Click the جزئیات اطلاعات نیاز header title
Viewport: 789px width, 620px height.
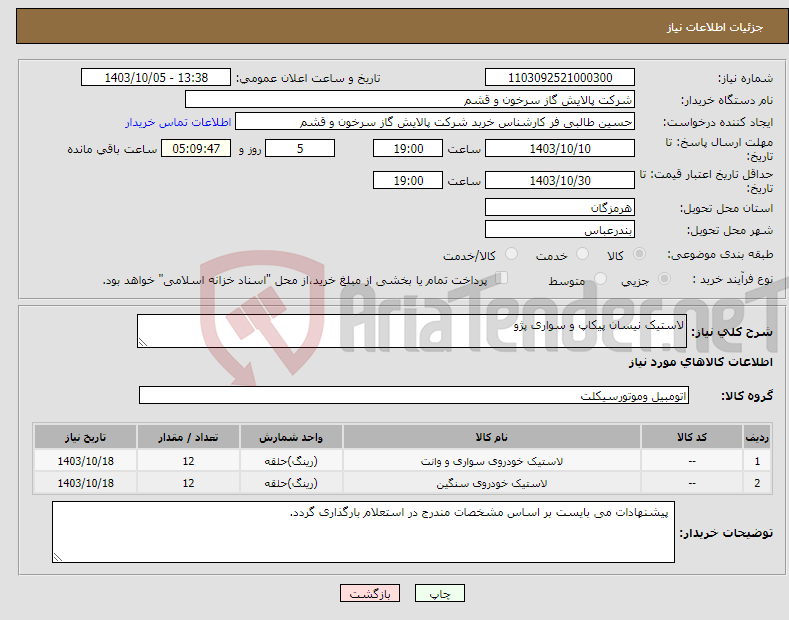(x=715, y=27)
